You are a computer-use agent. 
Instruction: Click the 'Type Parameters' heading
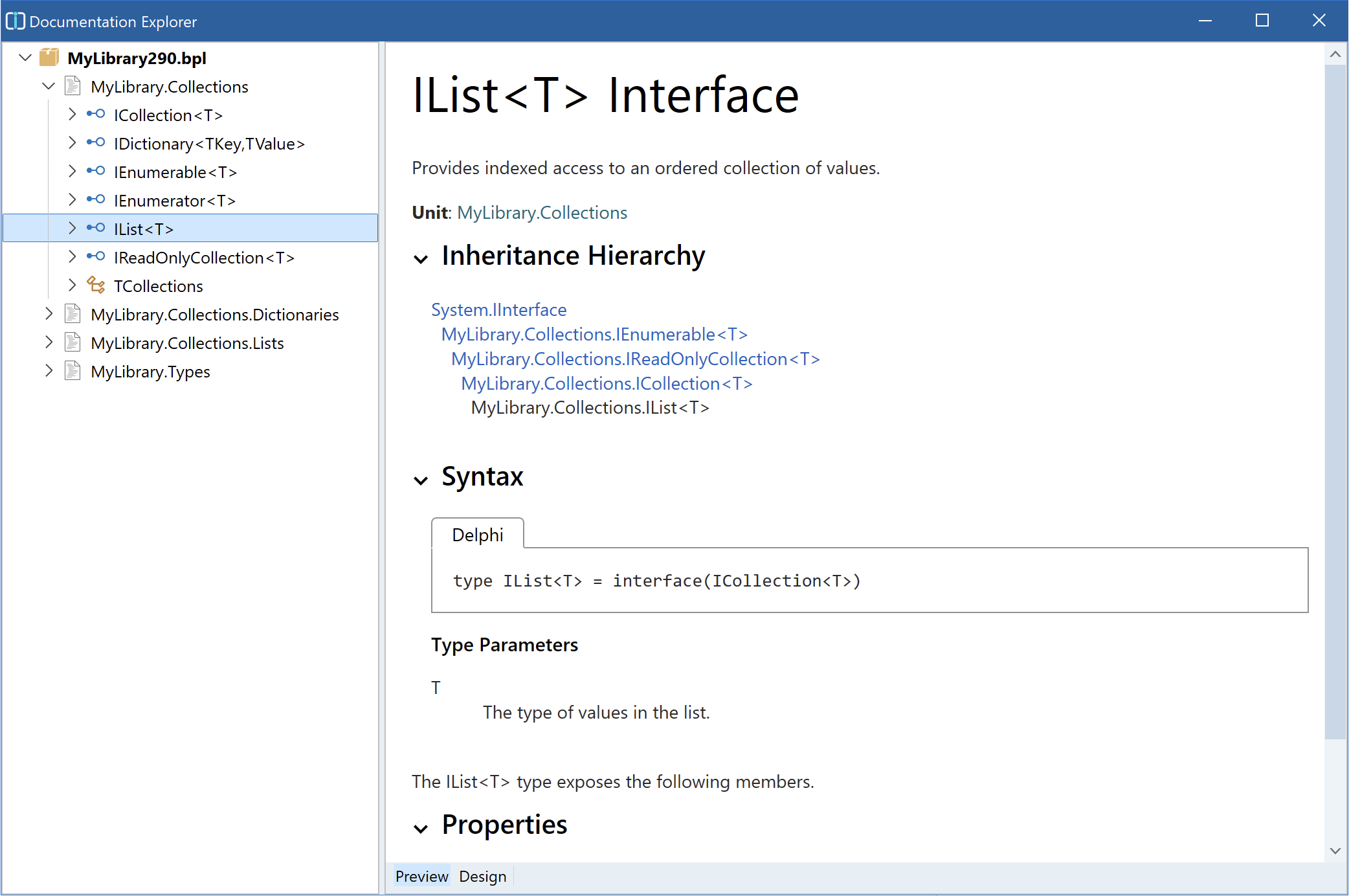click(x=504, y=645)
